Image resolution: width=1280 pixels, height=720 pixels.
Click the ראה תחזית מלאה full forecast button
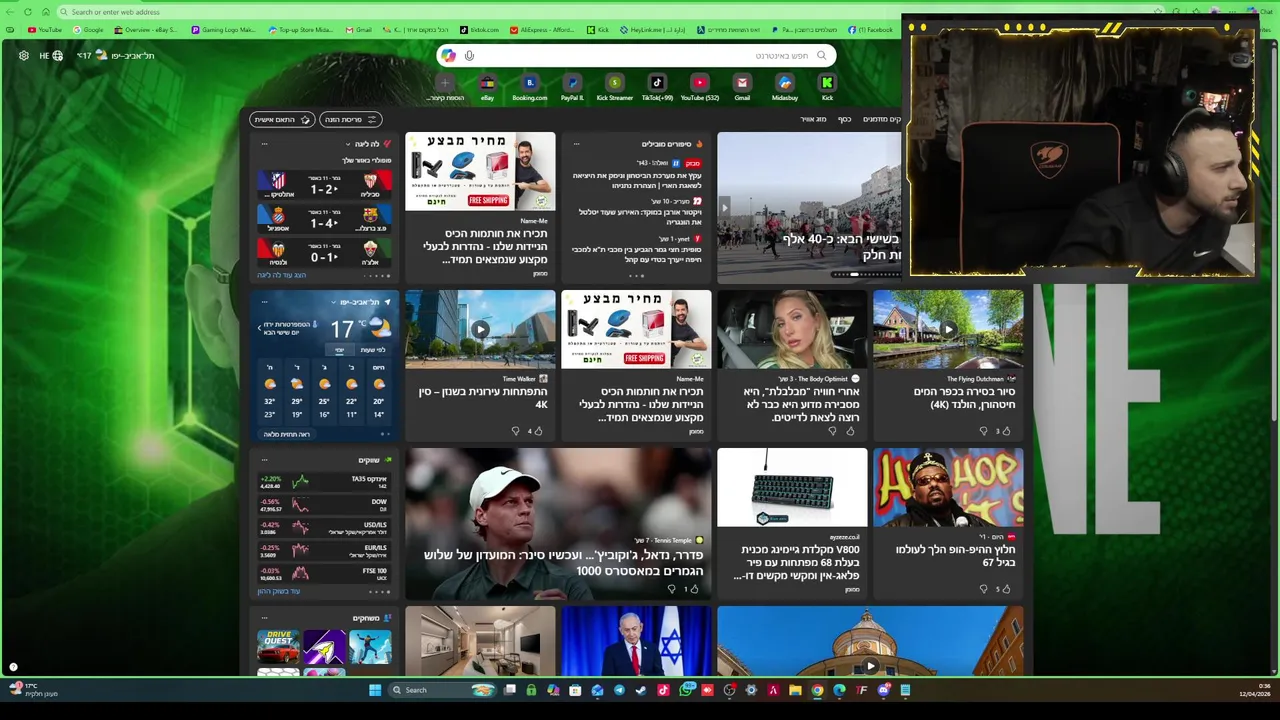point(287,434)
